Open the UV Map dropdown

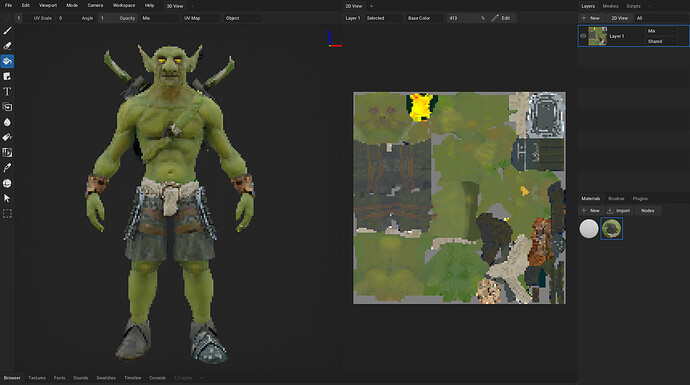pos(199,18)
